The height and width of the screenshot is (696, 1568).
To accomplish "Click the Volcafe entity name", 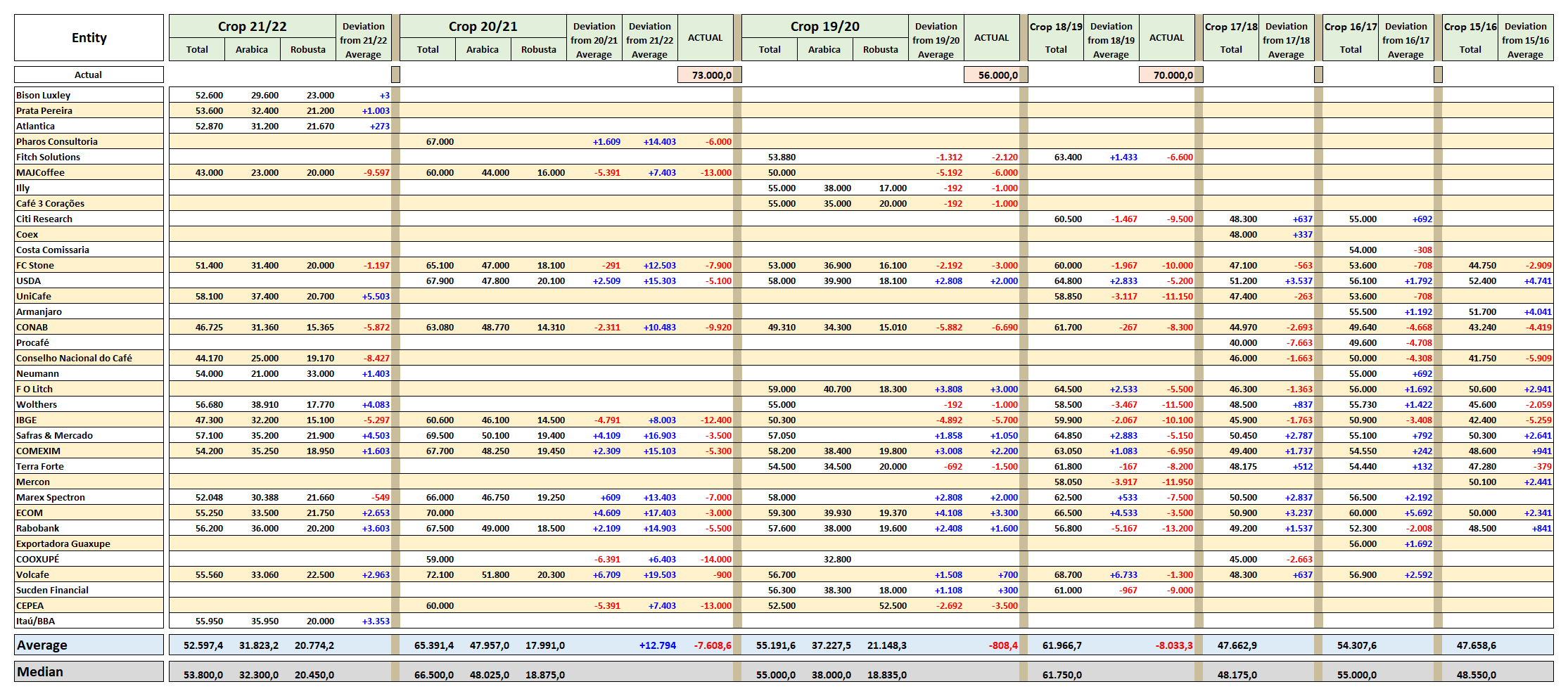I will [33, 574].
